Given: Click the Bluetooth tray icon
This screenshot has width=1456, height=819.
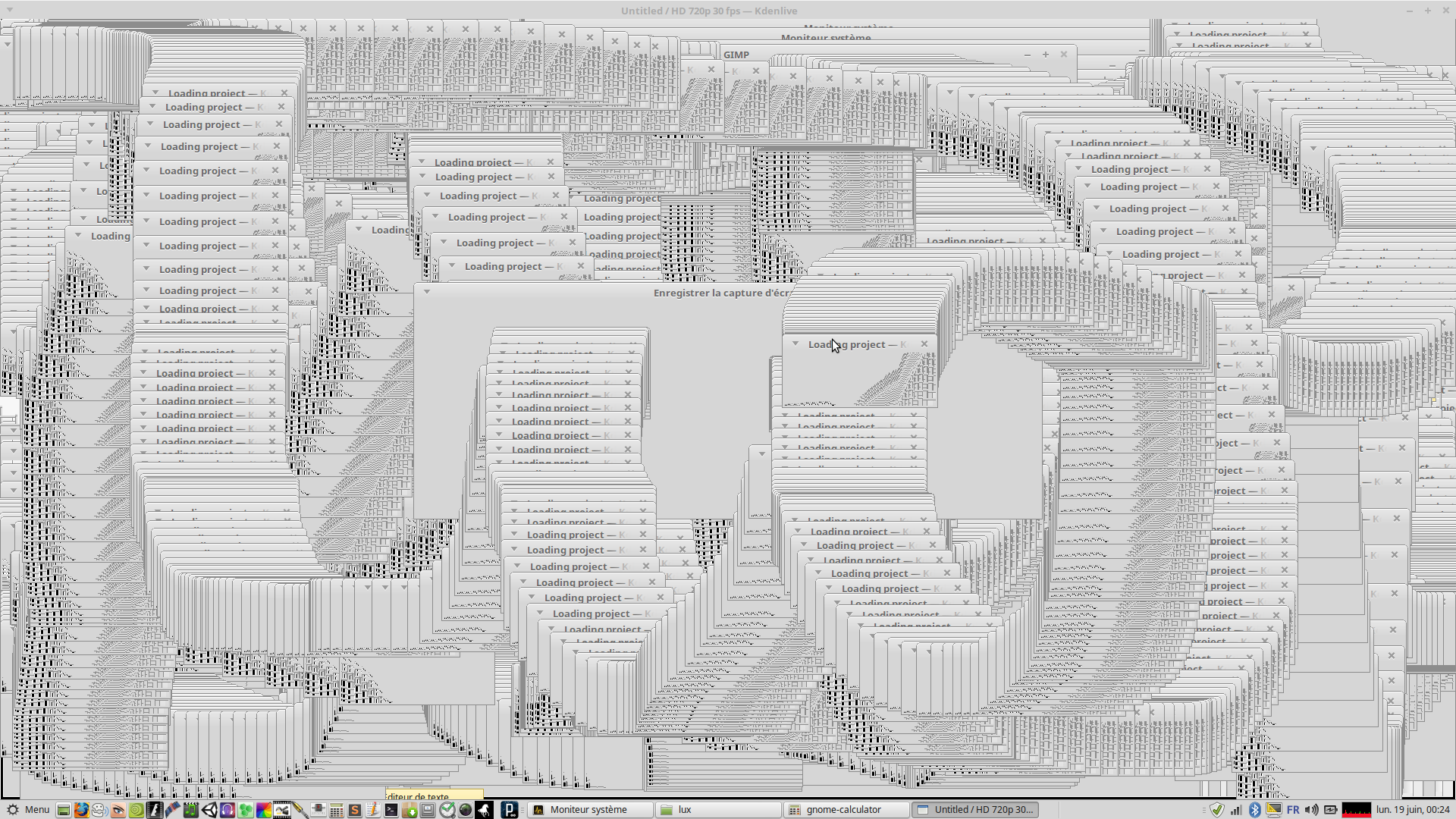Looking at the screenshot, I should (1254, 810).
